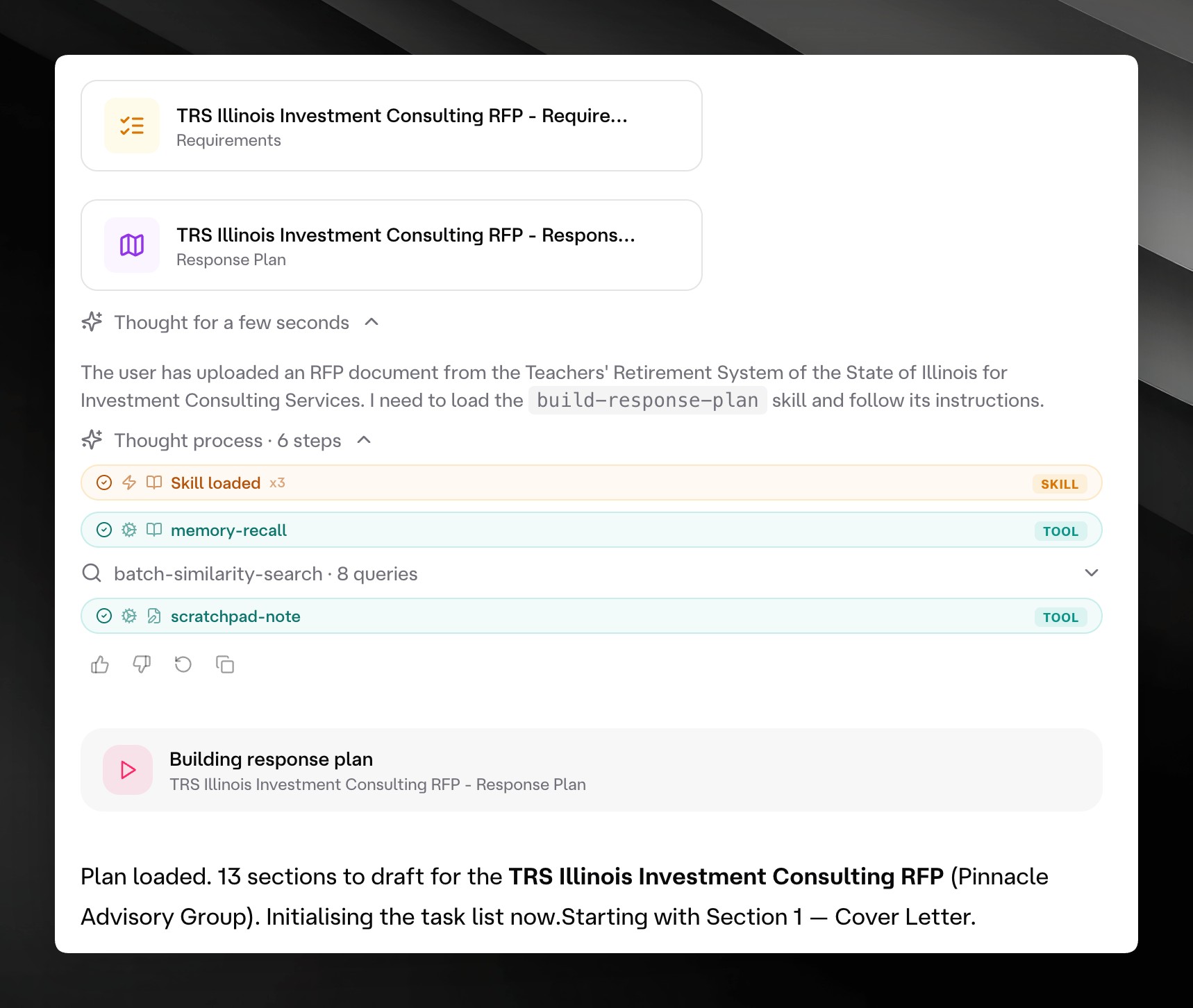Open the TRS Illinois Response Plan card
The height and width of the screenshot is (1008, 1193).
(392, 245)
